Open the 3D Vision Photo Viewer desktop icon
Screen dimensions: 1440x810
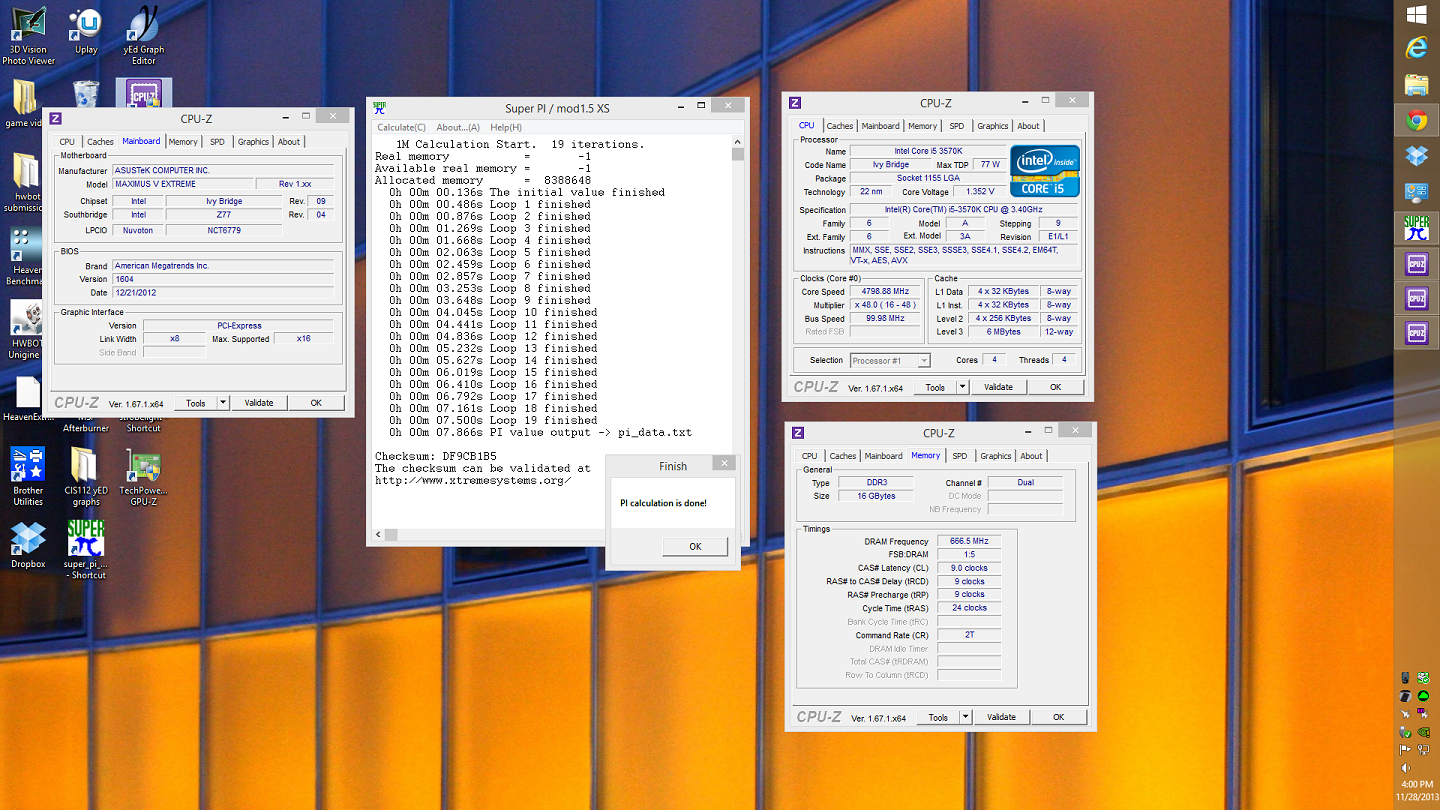(28, 36)
